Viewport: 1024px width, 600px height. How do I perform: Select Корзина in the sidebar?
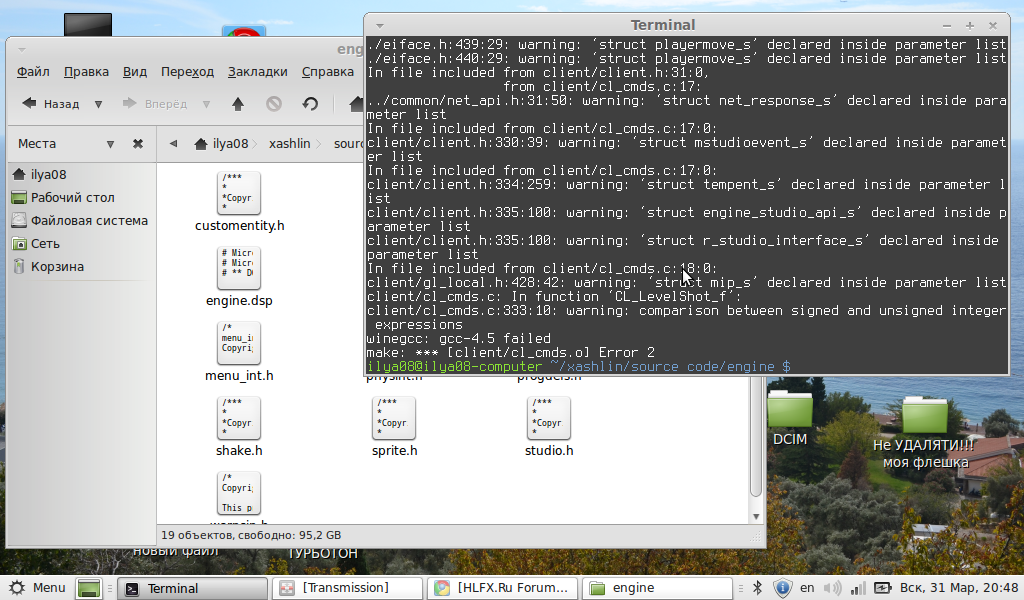pyautogui.click(x=57, y=267)
